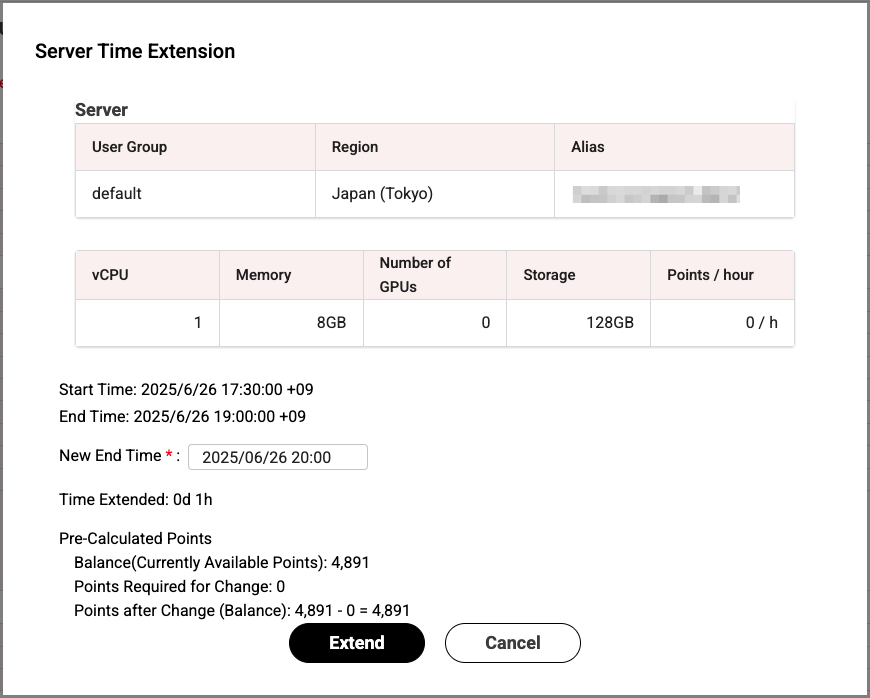Click the Pre-Calculated Points balance line
This screenshot has width=870, height=698.
tap(221, 562)
